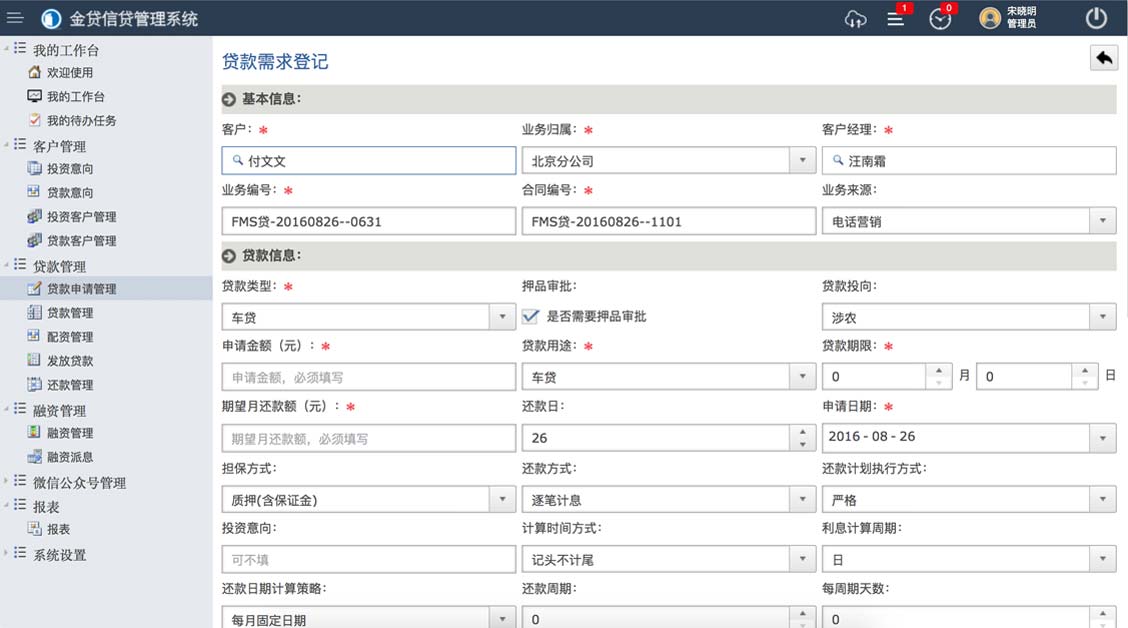Open 我的待办任务 in sidebar
The height and width of the screenshot is (628, 1128).
(x=81, y=120)
